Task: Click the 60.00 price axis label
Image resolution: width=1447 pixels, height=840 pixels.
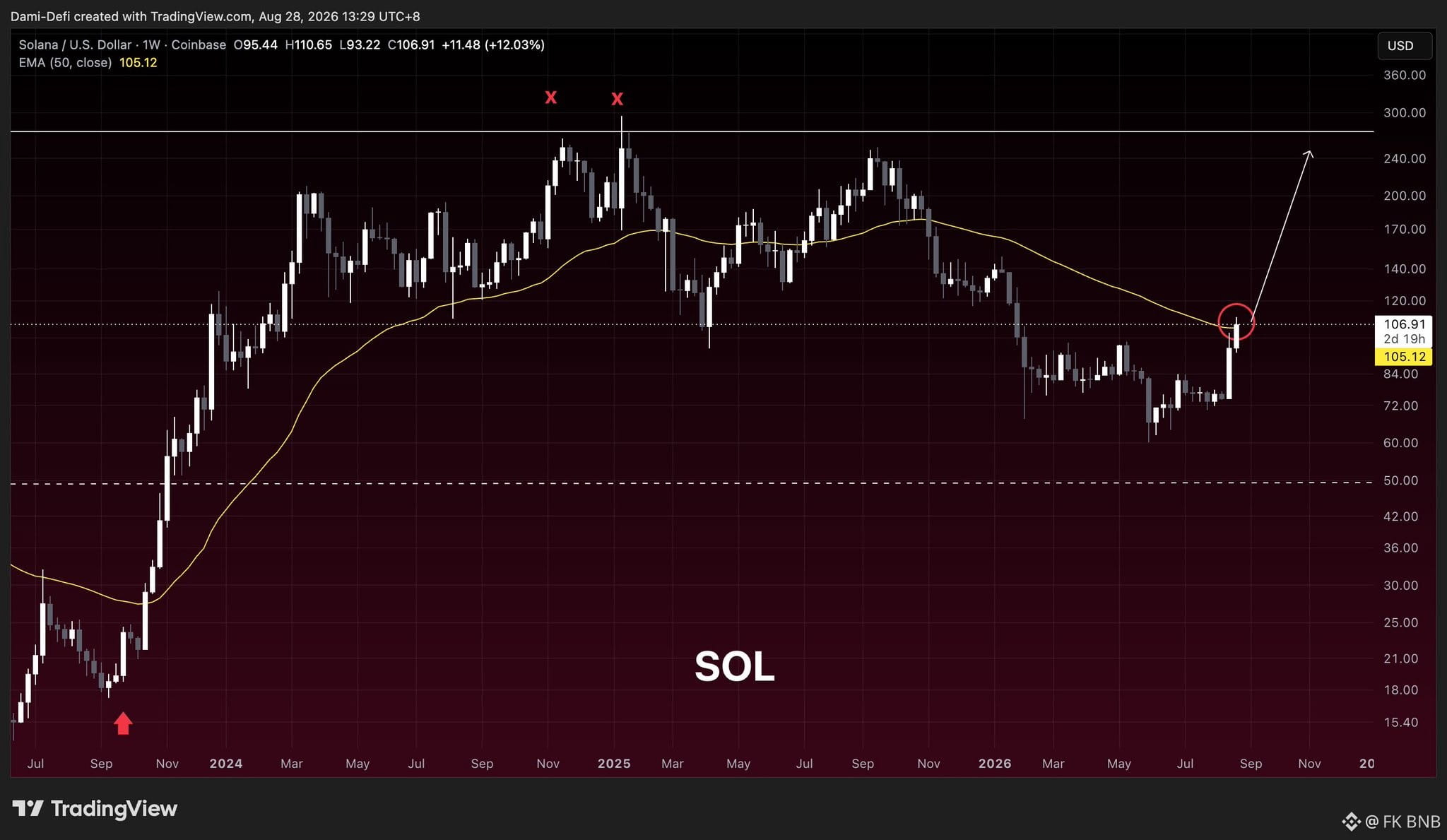Action: (1400, 442)
